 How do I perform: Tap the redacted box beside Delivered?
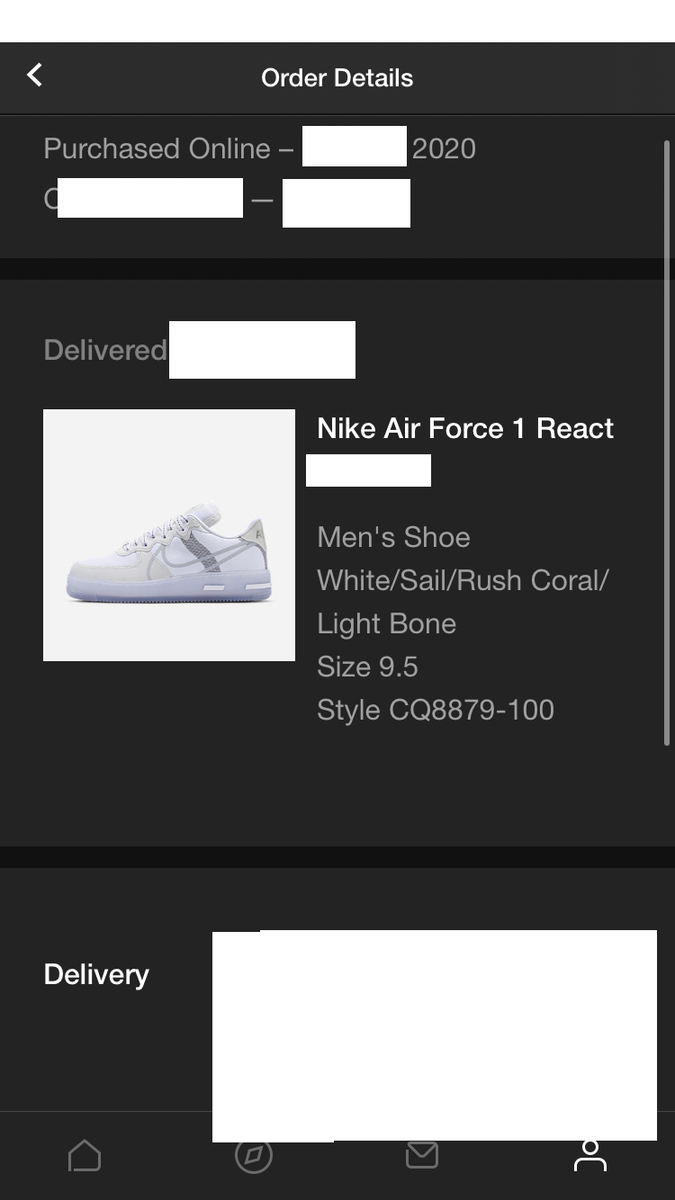[x=262, y=350]
